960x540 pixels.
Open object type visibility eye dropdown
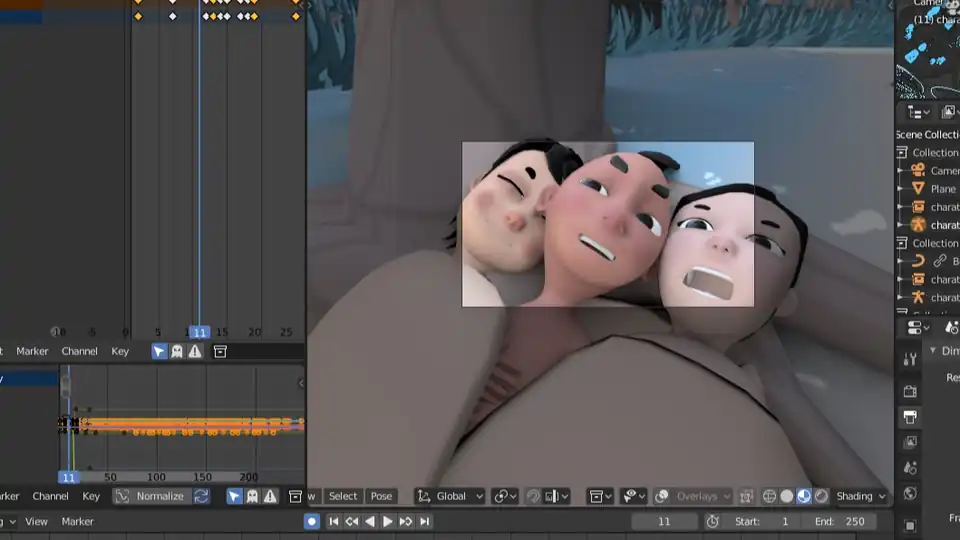(x=633, y=497)
